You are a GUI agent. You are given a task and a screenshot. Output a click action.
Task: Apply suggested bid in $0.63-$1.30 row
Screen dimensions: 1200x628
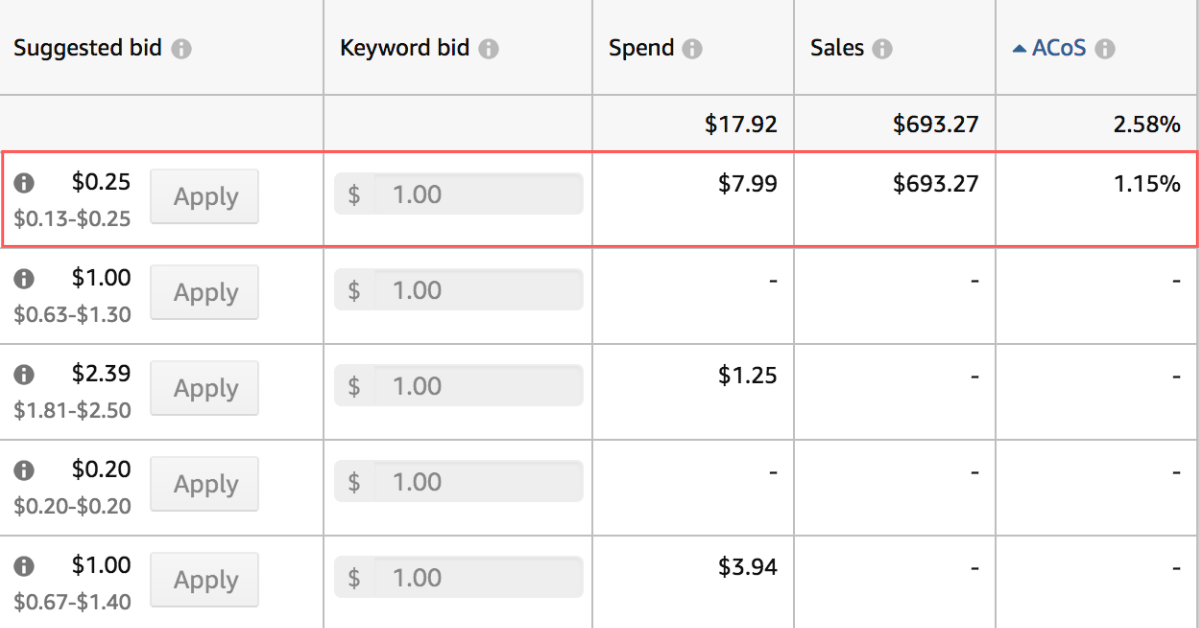[205, 292]
